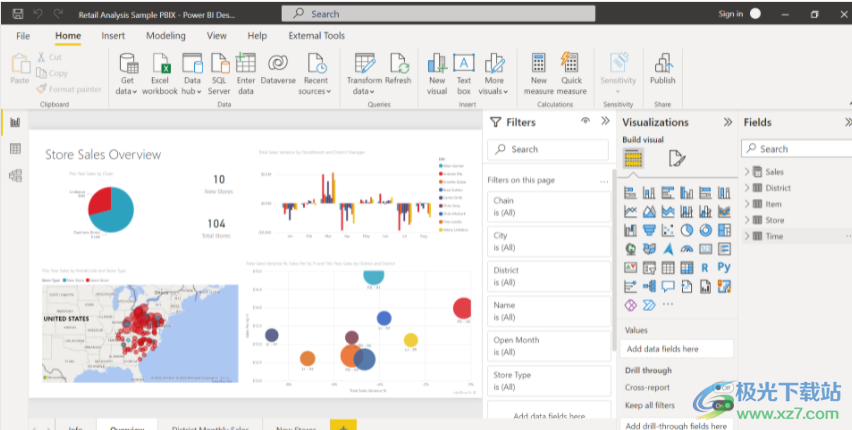Select the Line chart visual
Viewport: 852px width, 430px height.
pyautogui.click(x=630, y=211)
